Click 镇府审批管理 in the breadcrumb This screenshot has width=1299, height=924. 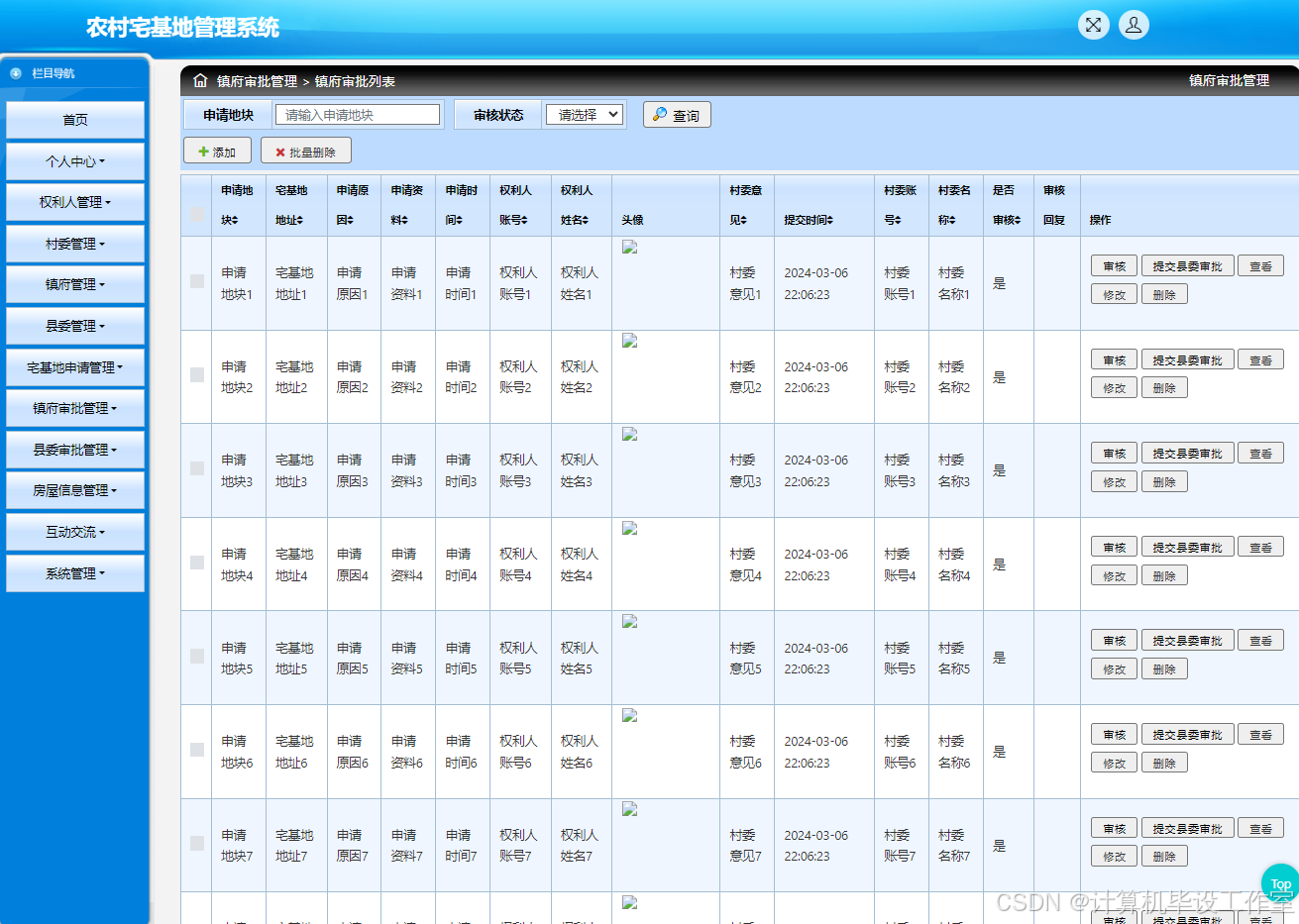tap(257, 81)
